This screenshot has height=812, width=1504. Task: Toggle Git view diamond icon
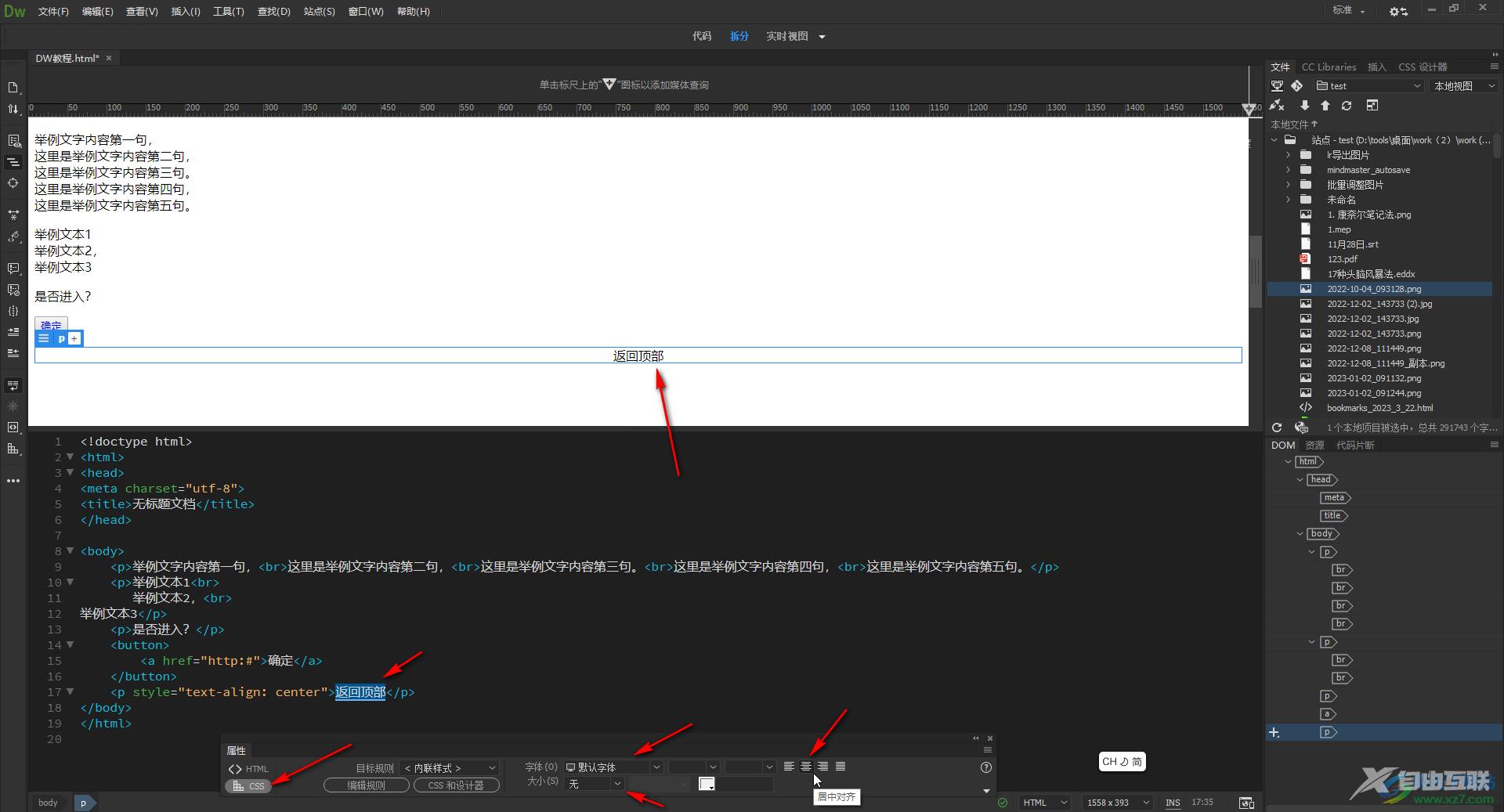pyautogui.click(x=1297, y=86)
